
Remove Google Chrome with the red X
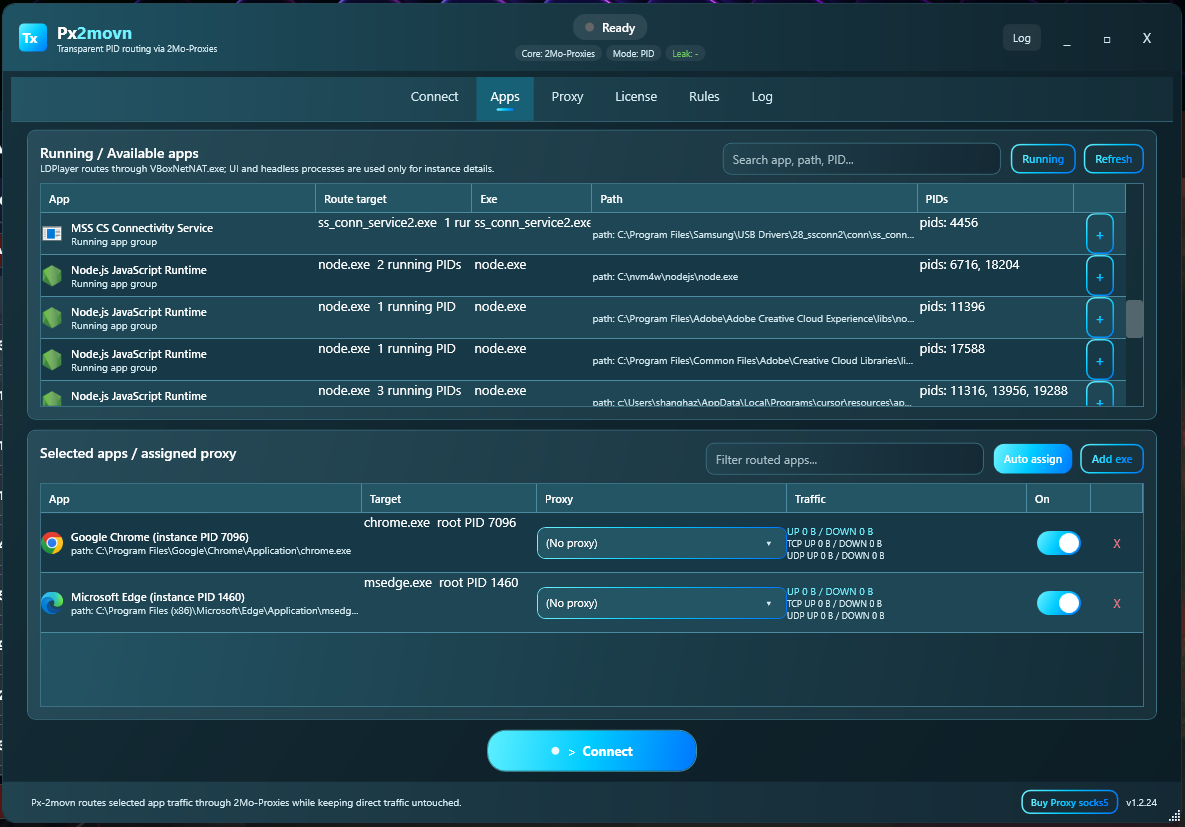[x=1116, y=544]
